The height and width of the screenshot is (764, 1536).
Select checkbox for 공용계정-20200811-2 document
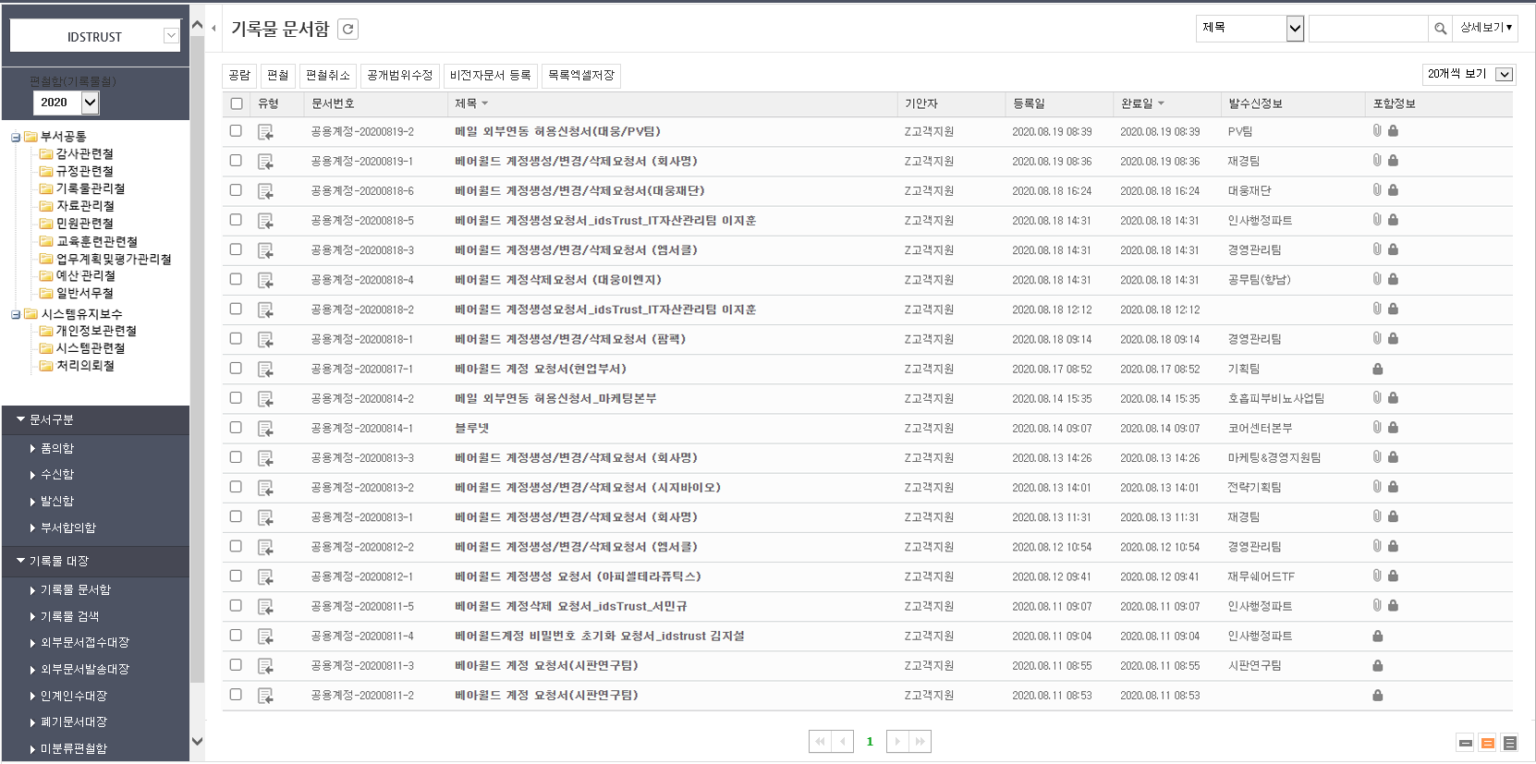point(236,695)
